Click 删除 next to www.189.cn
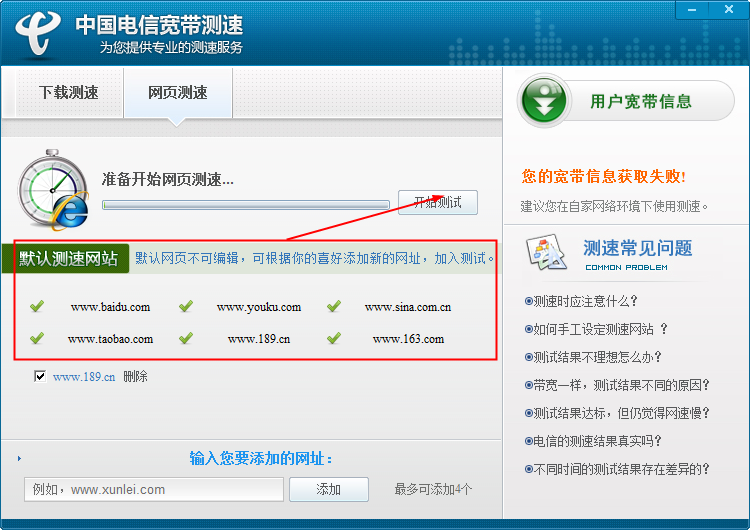Image resolution: width=750 pixels, height=530 pixels. click(135, 376)
